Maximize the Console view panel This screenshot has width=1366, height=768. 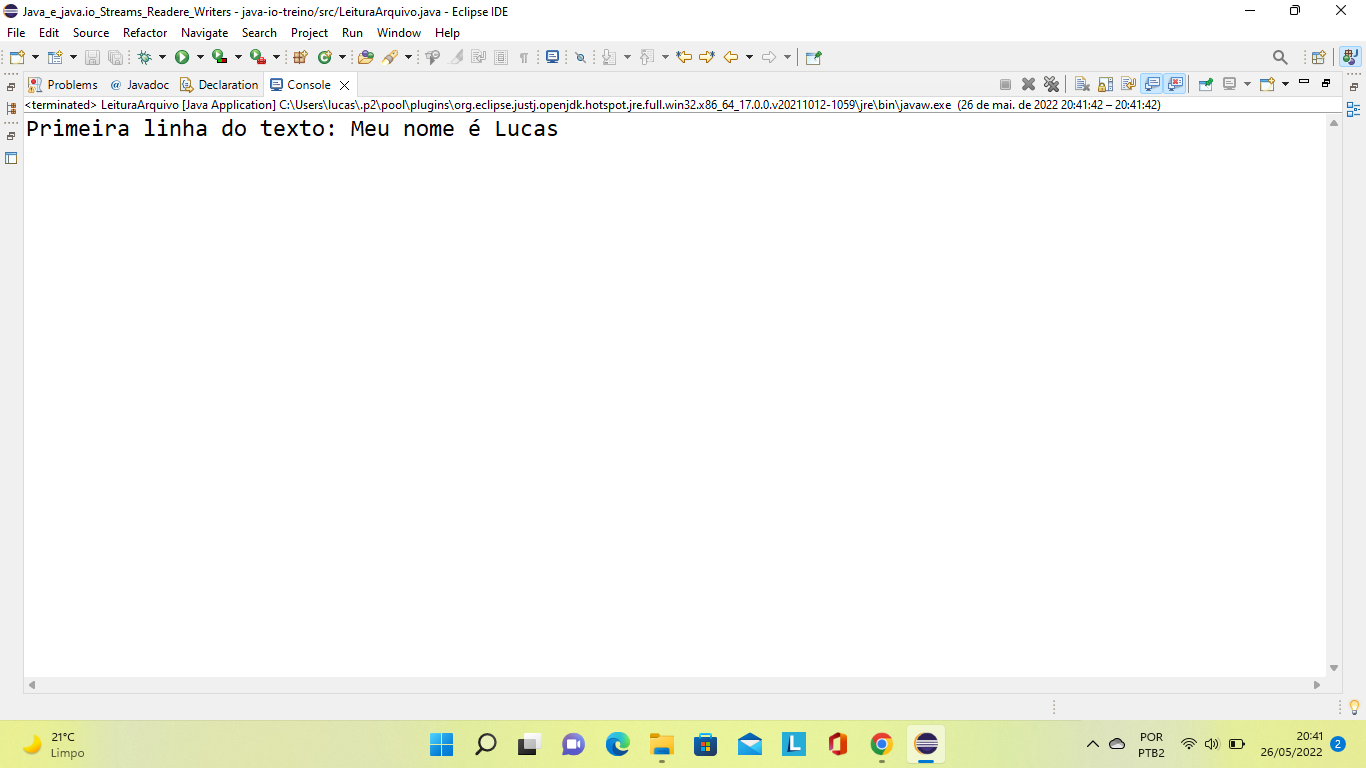coord(1326,83)
